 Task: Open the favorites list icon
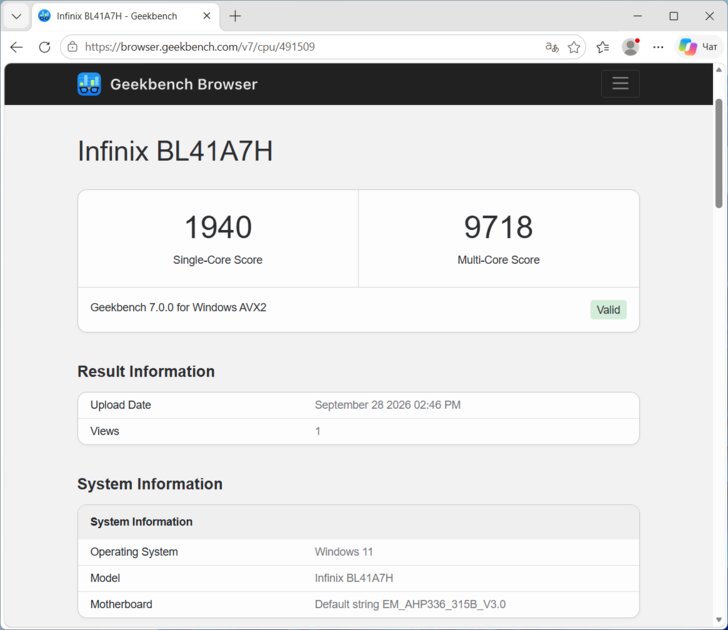(x=603, y=47)
